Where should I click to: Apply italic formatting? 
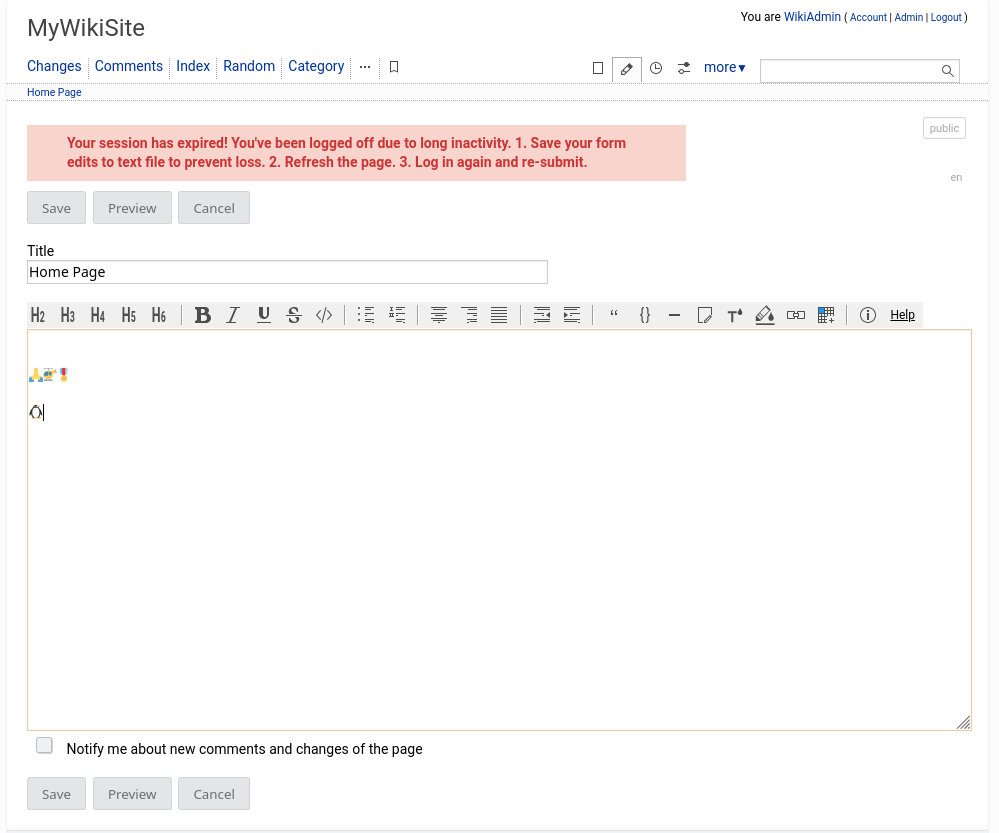click(233, 315)
